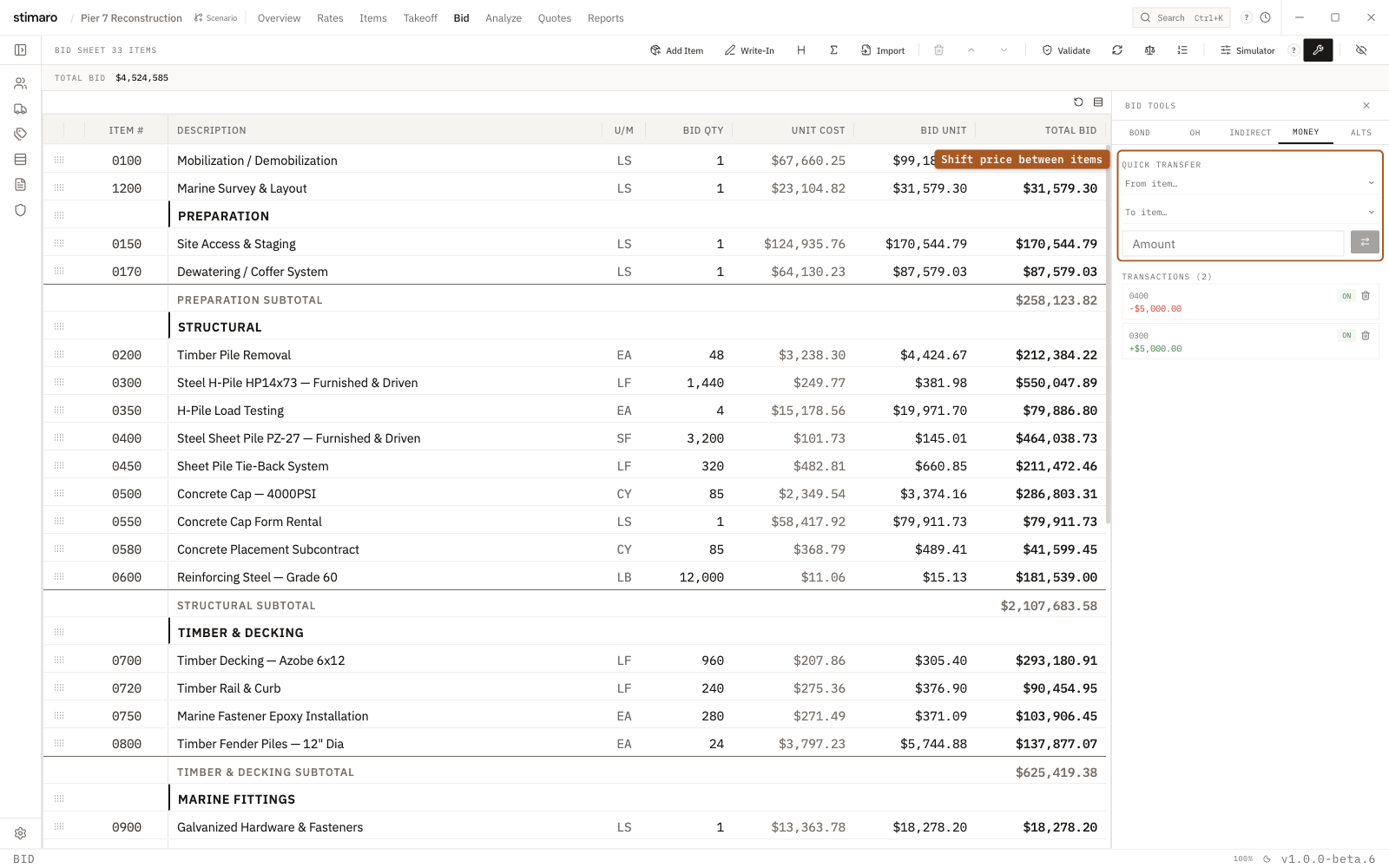Open the Simulator
Viewport: 1389px width, 868px height.
coord(1247,50)
